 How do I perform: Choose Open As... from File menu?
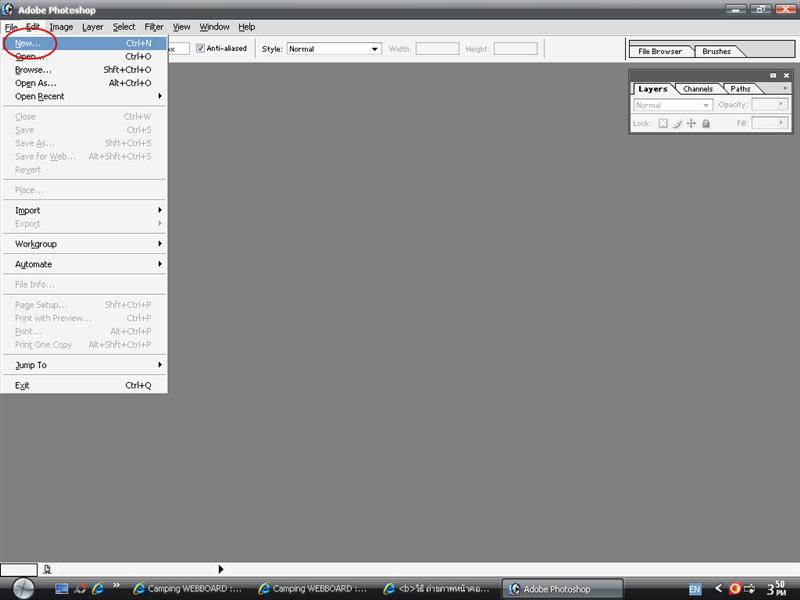[x=36, y=83]
